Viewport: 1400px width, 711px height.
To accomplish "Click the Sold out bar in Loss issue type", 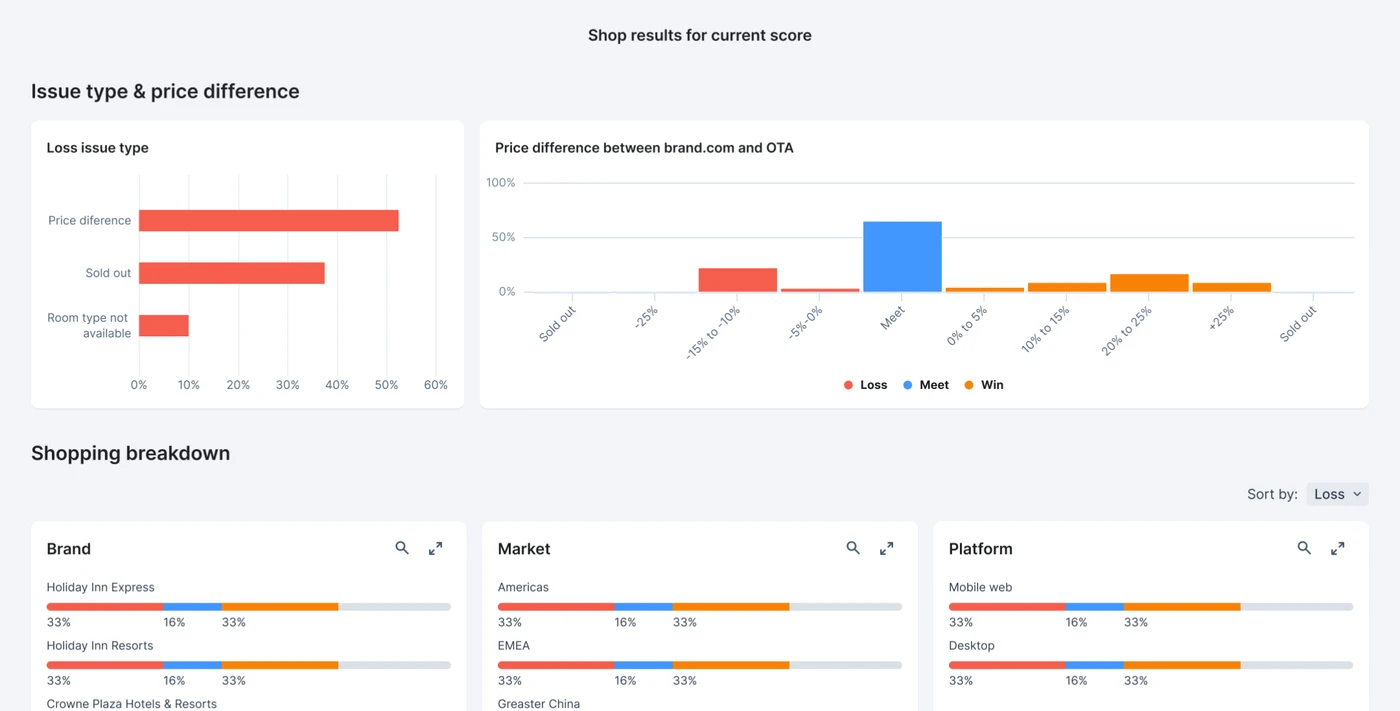I will click(x=232, y=272).
